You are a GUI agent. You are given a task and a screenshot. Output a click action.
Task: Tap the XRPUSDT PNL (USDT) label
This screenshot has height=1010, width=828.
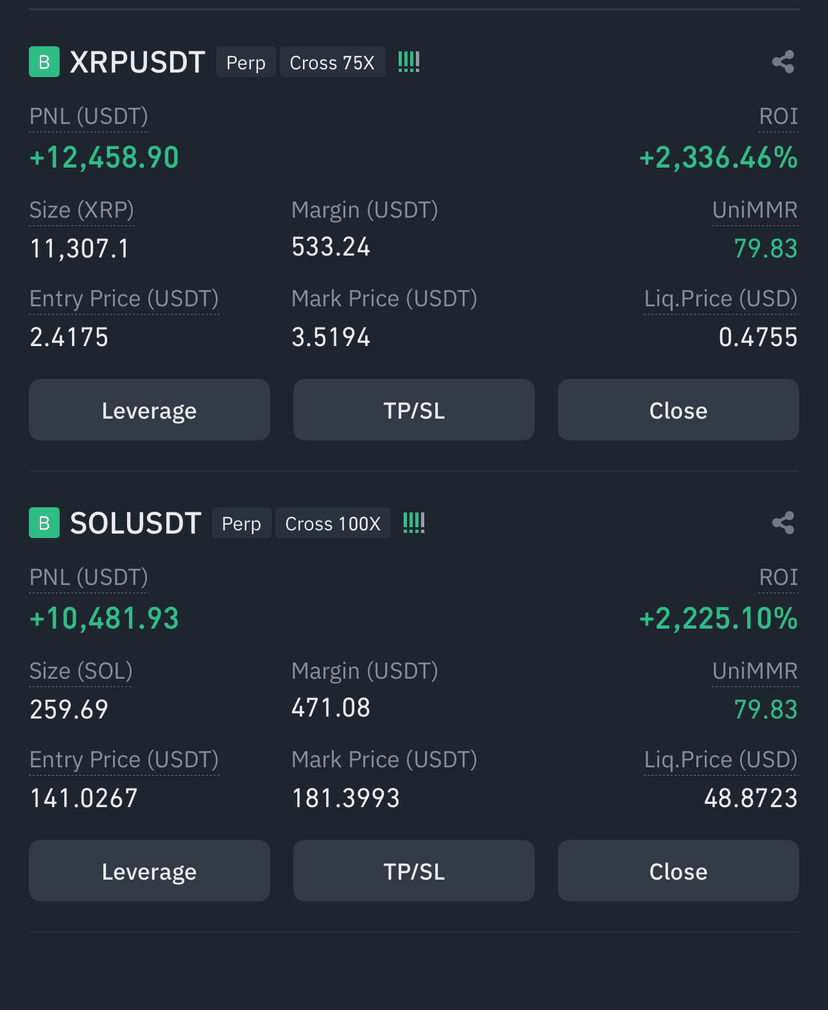[x=89, y=117]
